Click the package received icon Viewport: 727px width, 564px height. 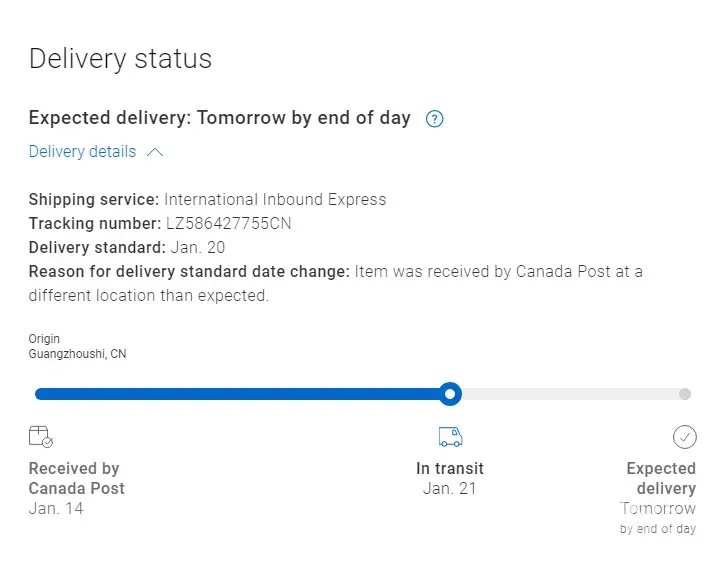(41, 436)
